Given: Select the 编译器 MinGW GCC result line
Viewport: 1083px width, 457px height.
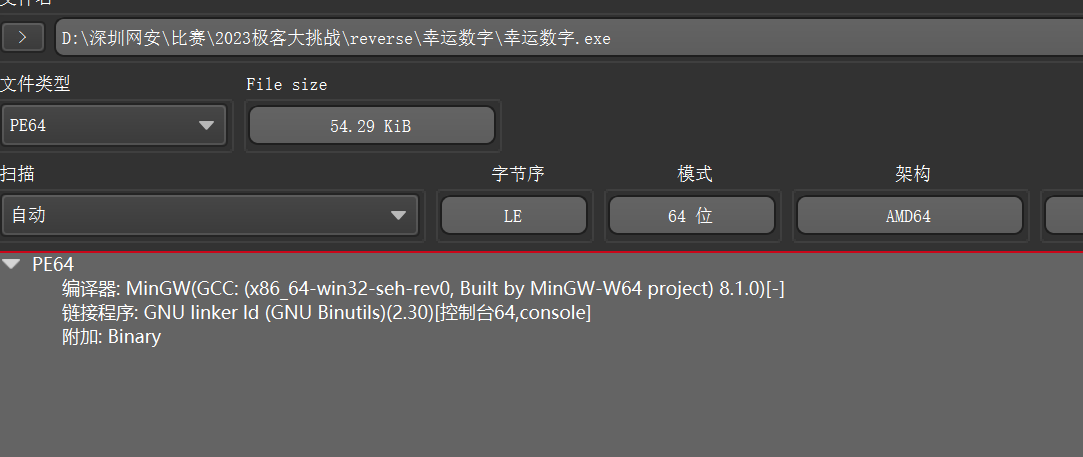Looking at the screenshot, I should tap(423, 289).
